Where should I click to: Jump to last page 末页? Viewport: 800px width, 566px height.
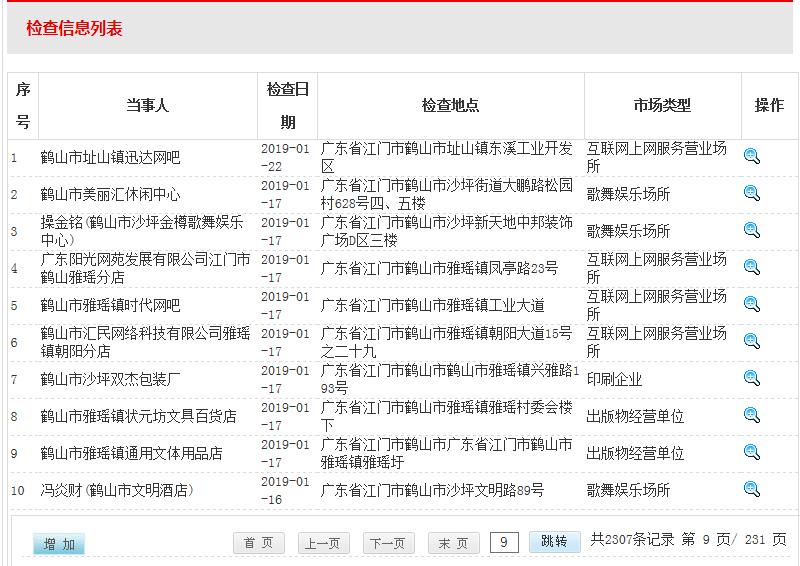point(453,543)
